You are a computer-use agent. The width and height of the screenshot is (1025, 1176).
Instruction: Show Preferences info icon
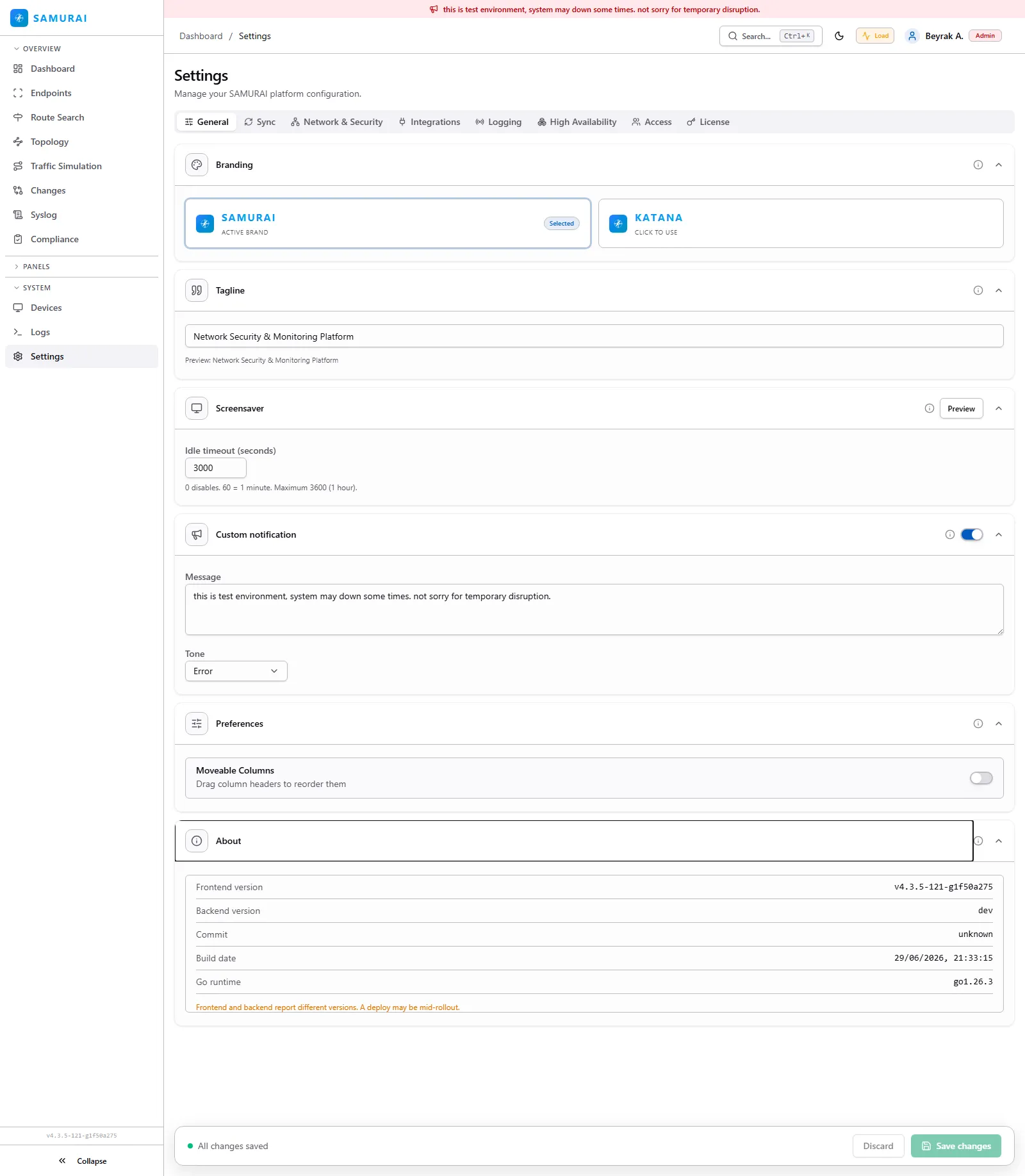[978, 724]
